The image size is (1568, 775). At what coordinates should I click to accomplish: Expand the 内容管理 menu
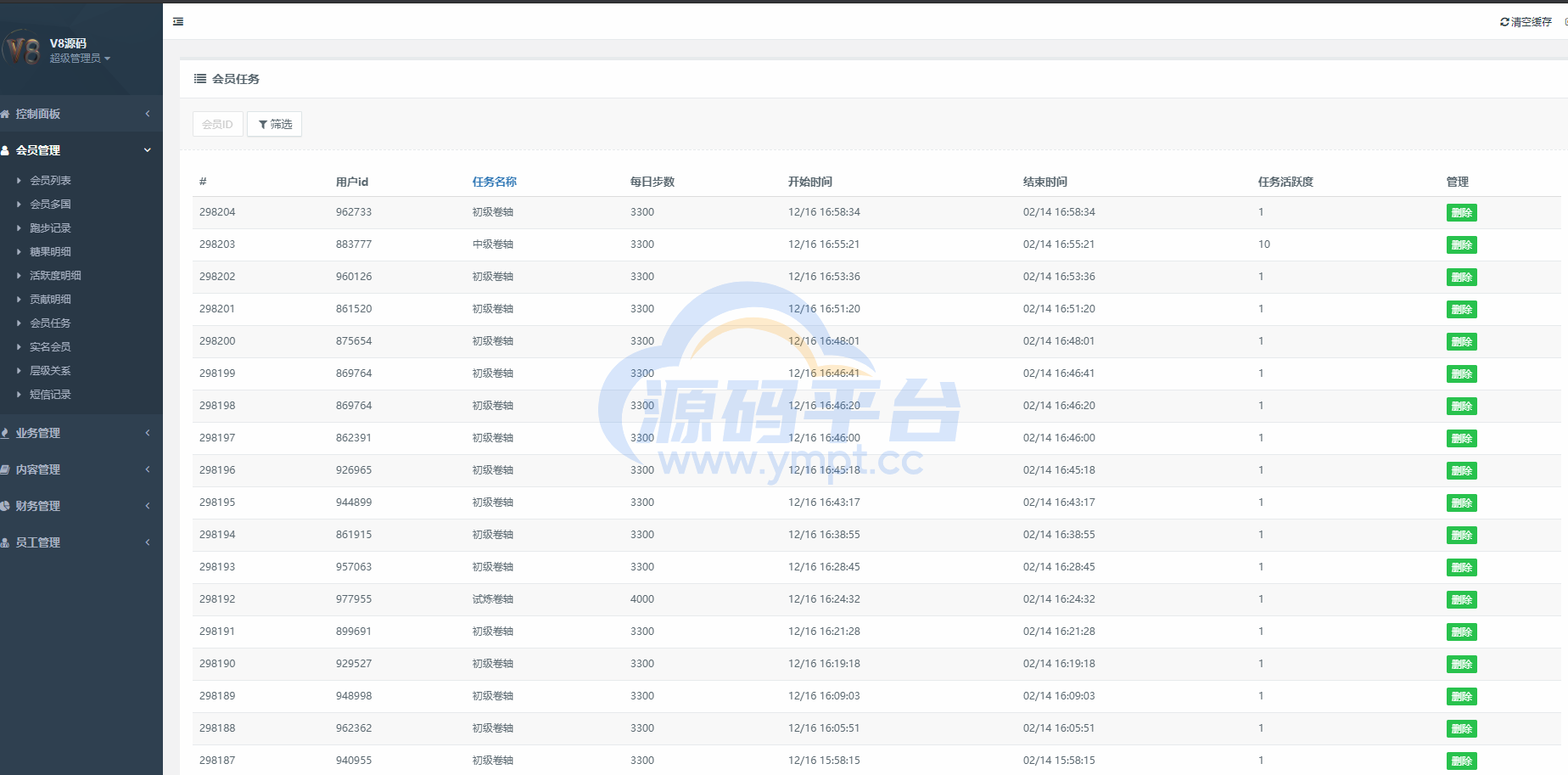coord(81,469)
